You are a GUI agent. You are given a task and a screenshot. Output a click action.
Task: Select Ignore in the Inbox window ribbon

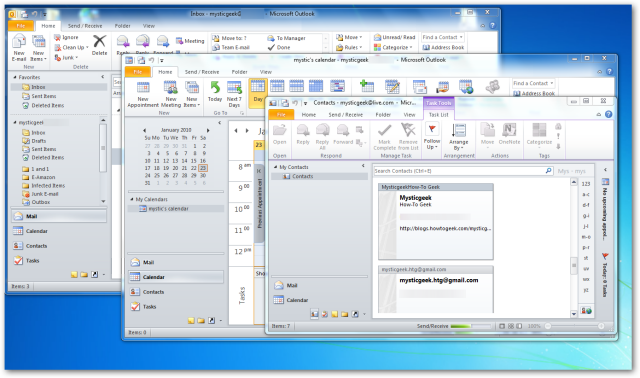[66, 37]
